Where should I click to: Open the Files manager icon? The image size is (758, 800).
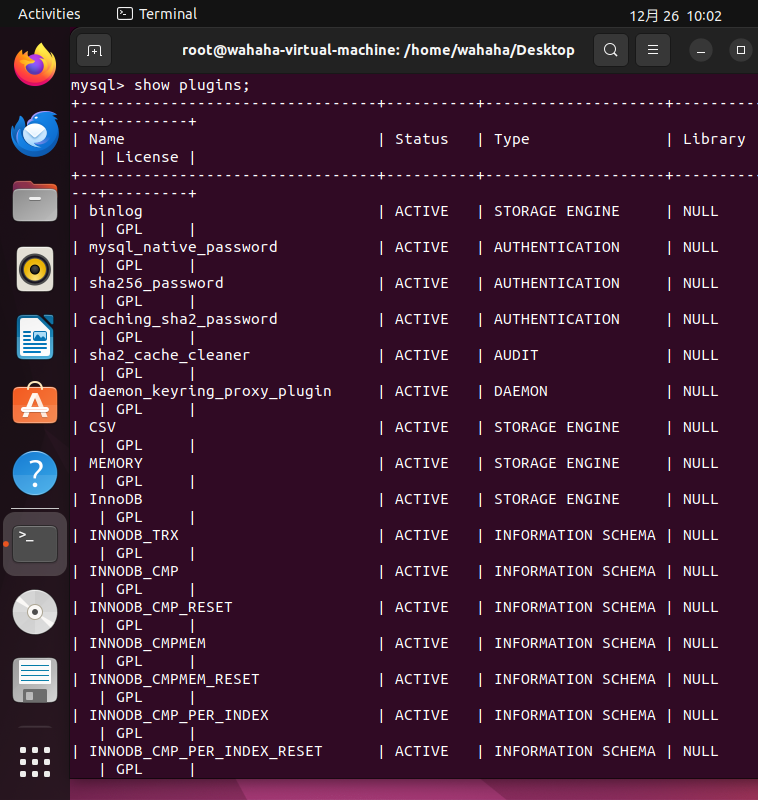tap(35, 201)
